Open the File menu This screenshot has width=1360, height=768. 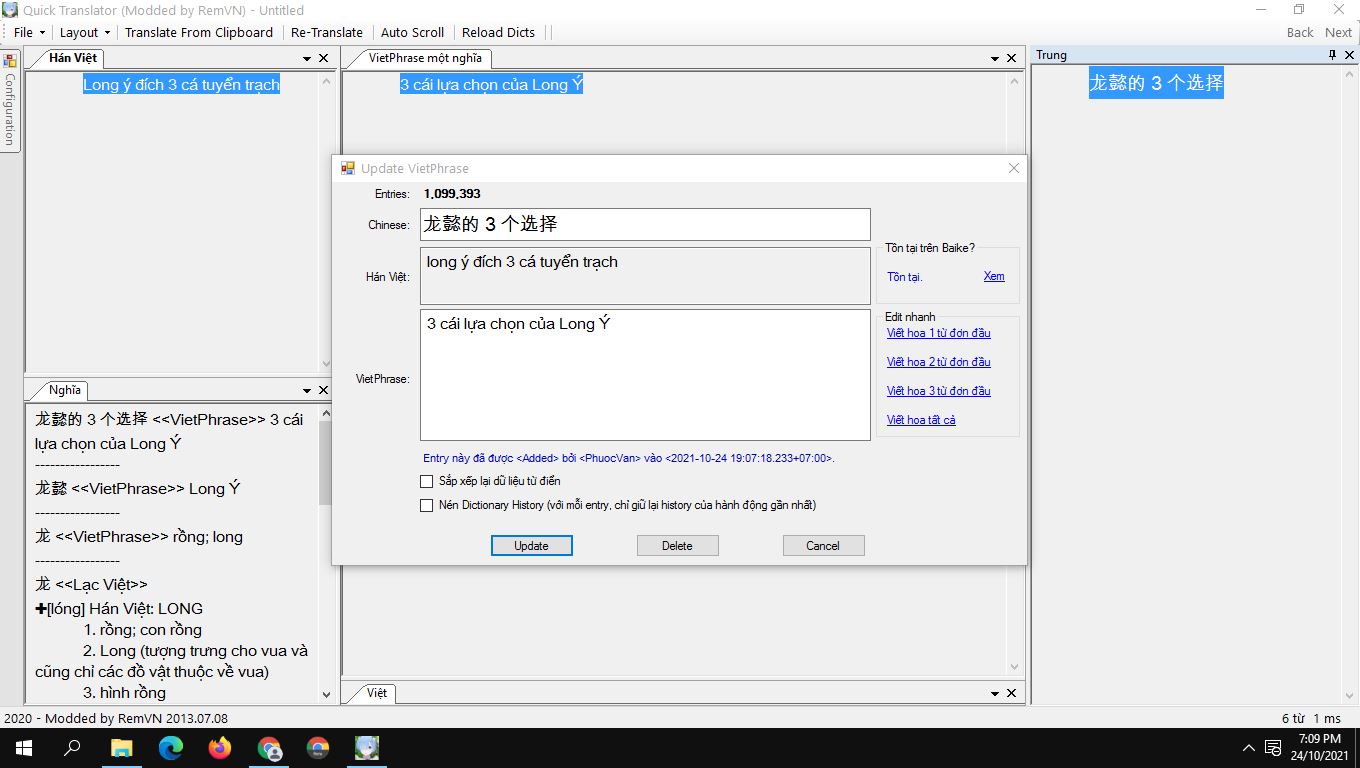point(29,32)
